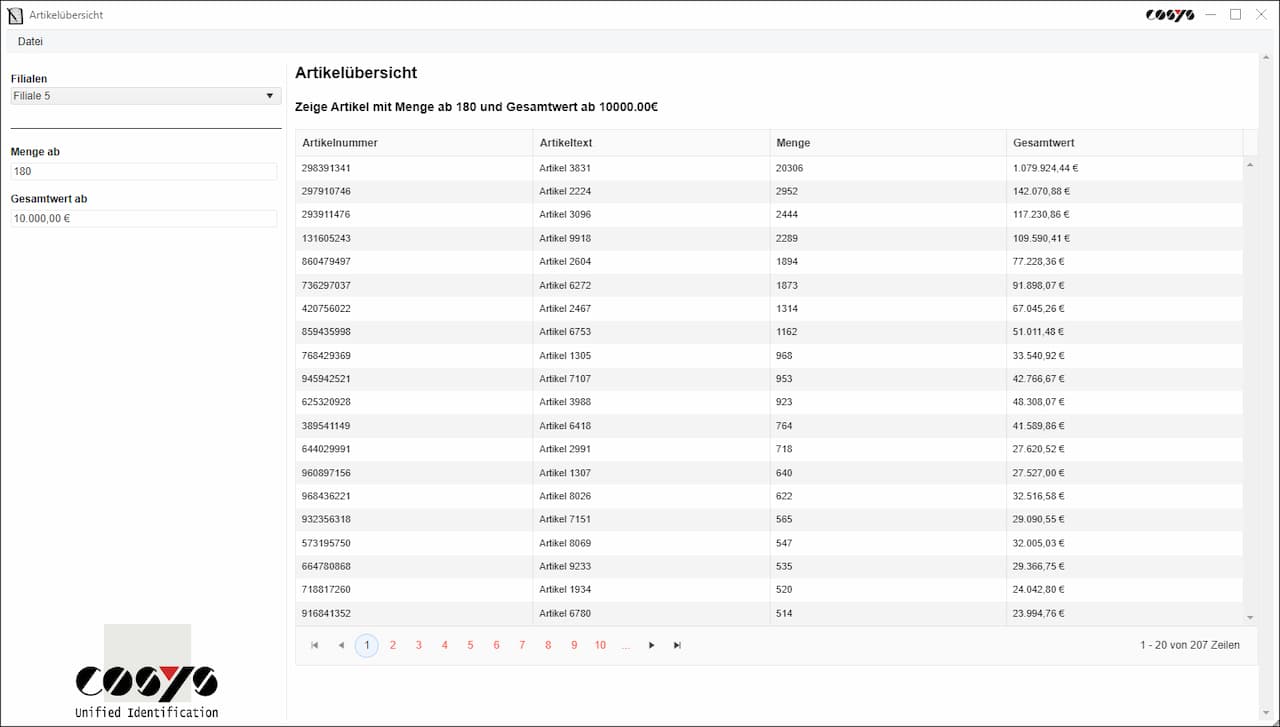This screenshot has width=1280, height=727.
Task: Click Artikel 9918 text cell
Action: click(651, 238)
